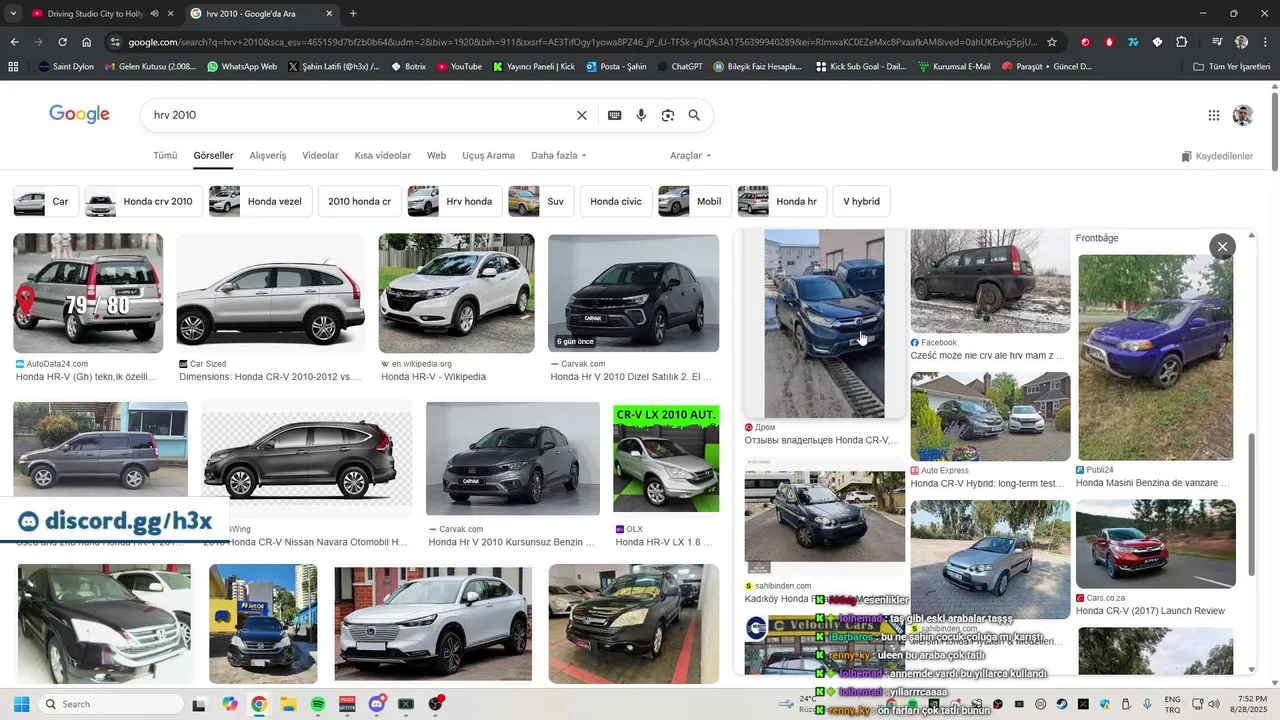This screenshot has width=1280, height=720.
Task: Open File Explorer from taskbar
Action: [x=288, y=704]
